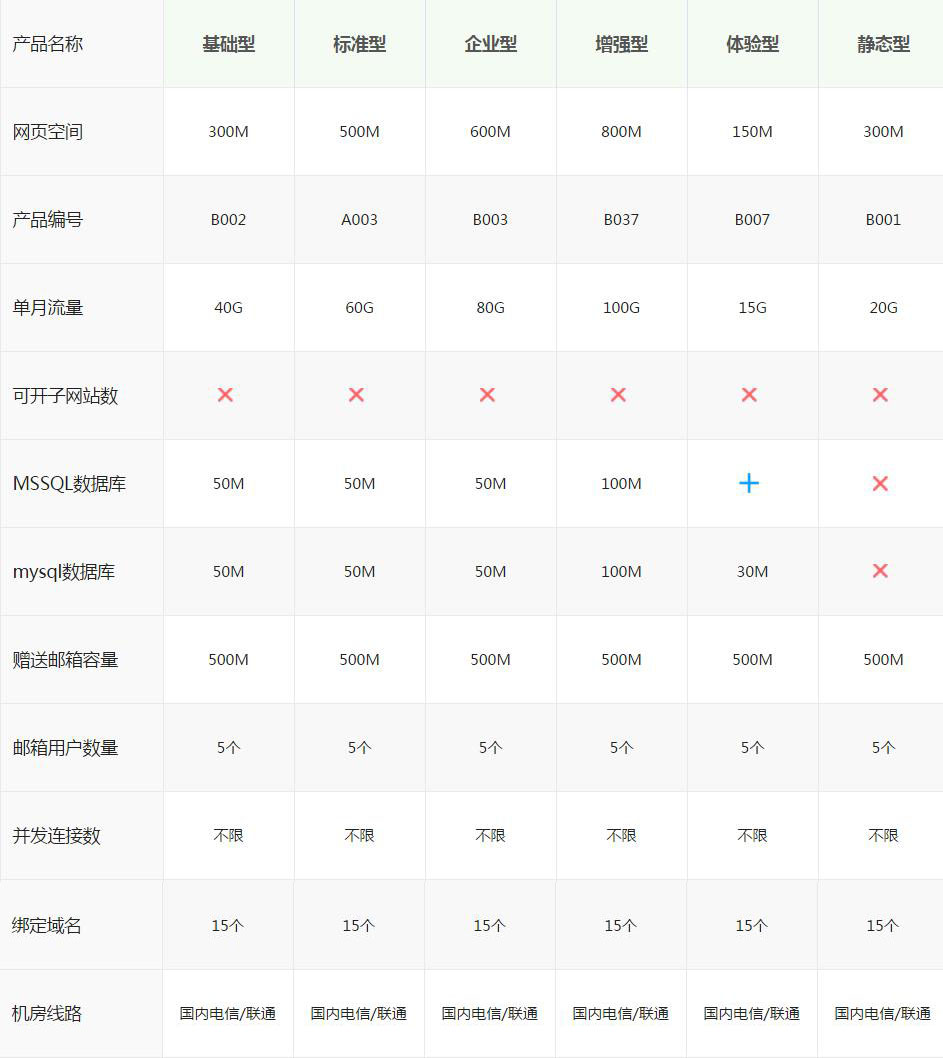Click product code A003

pos(360,219)
